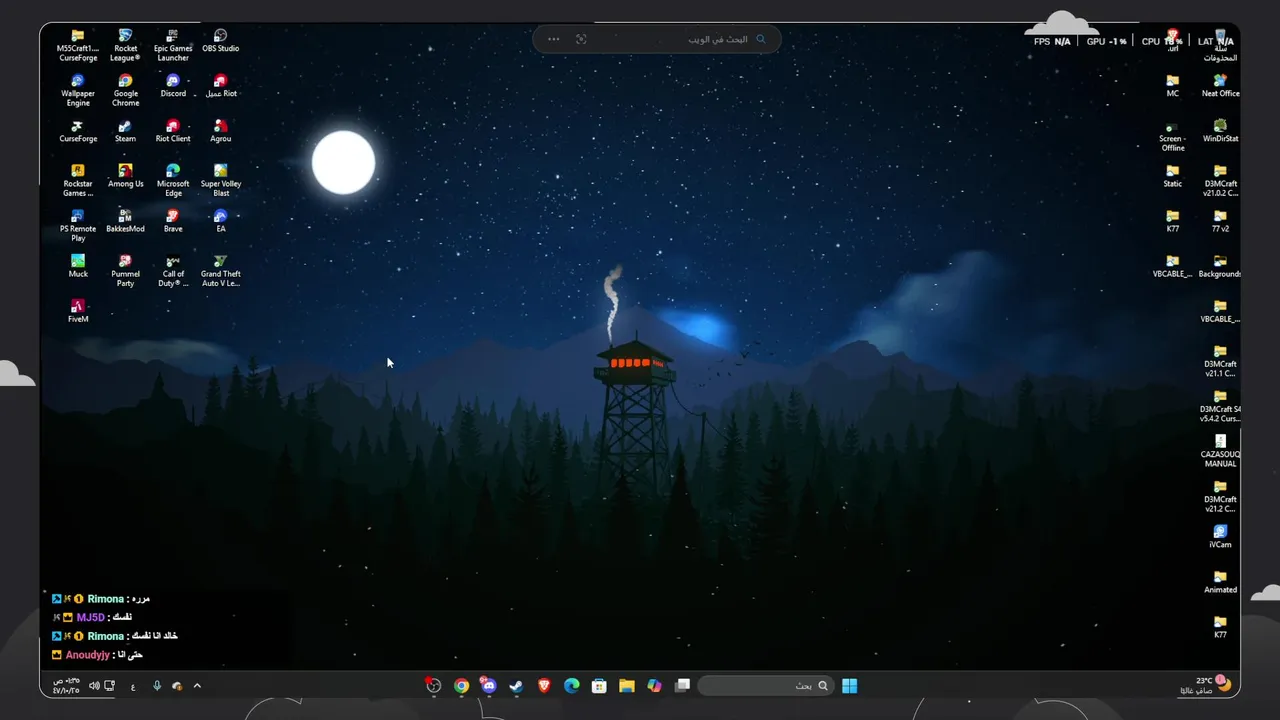The width and height of the screenshot is (1280, 720).
Task: Open the Grand Theft Auto V desktop icon
Action: point(221,270)
